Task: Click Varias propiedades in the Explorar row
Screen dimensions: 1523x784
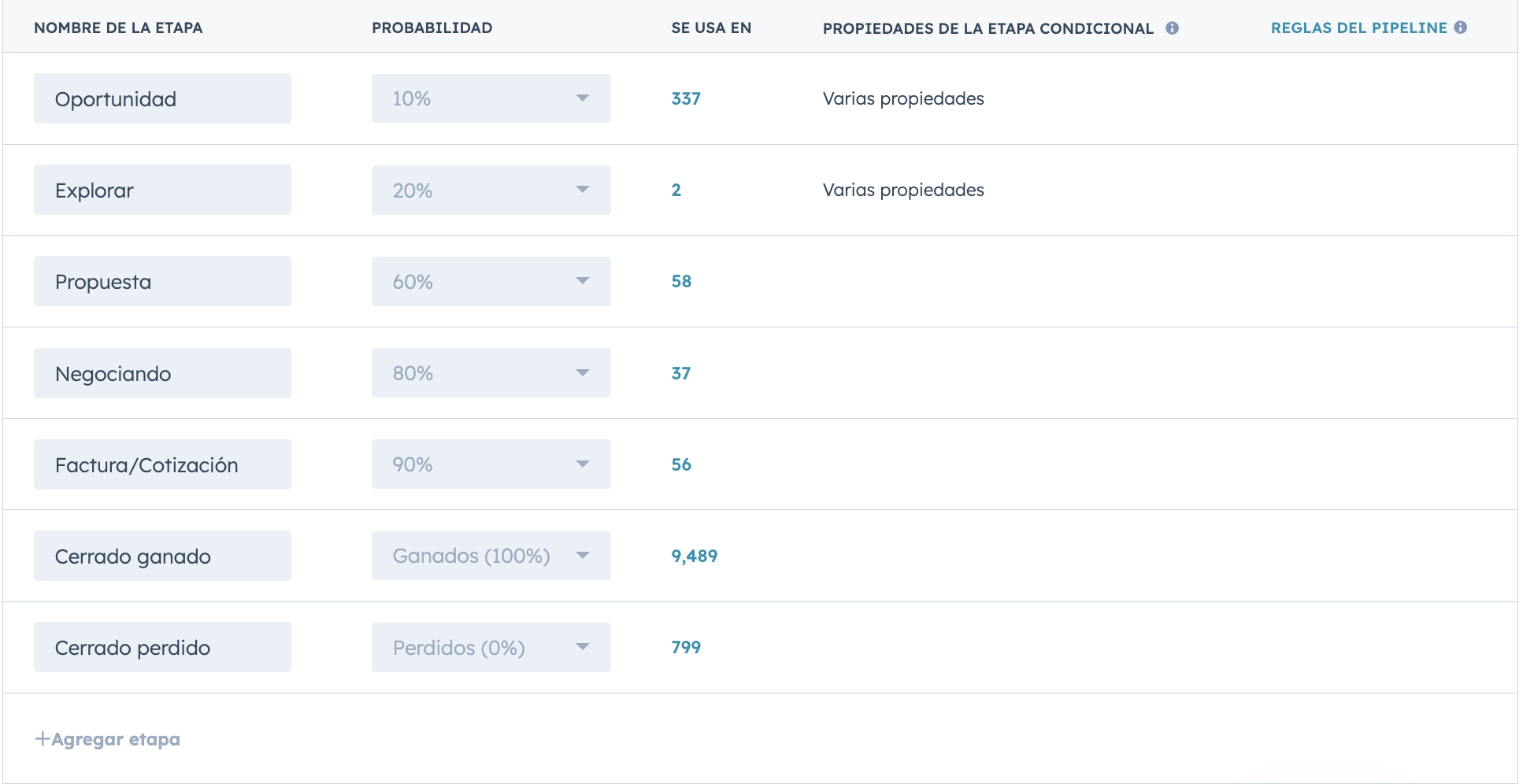Action: [903, 190]
